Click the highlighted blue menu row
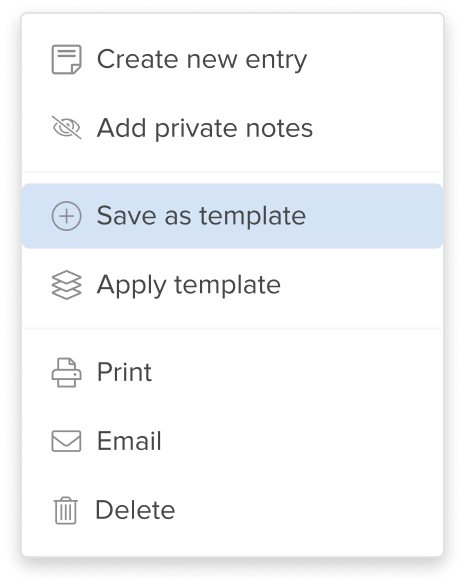Viewport: 463px width, 585px height. [232, 216]
